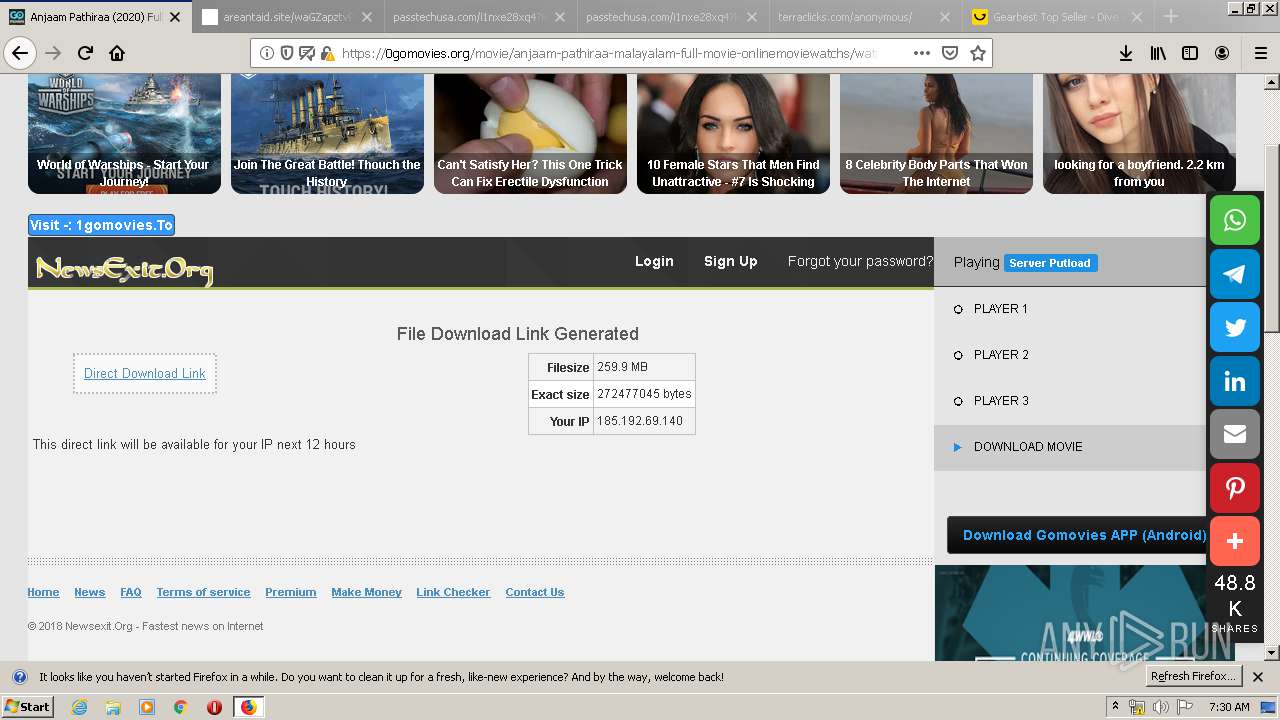1280x720 pixels.
Task: Open Join The Great Battle ad thumbnail
Action: pyautogui.click(x=327, y=133)
